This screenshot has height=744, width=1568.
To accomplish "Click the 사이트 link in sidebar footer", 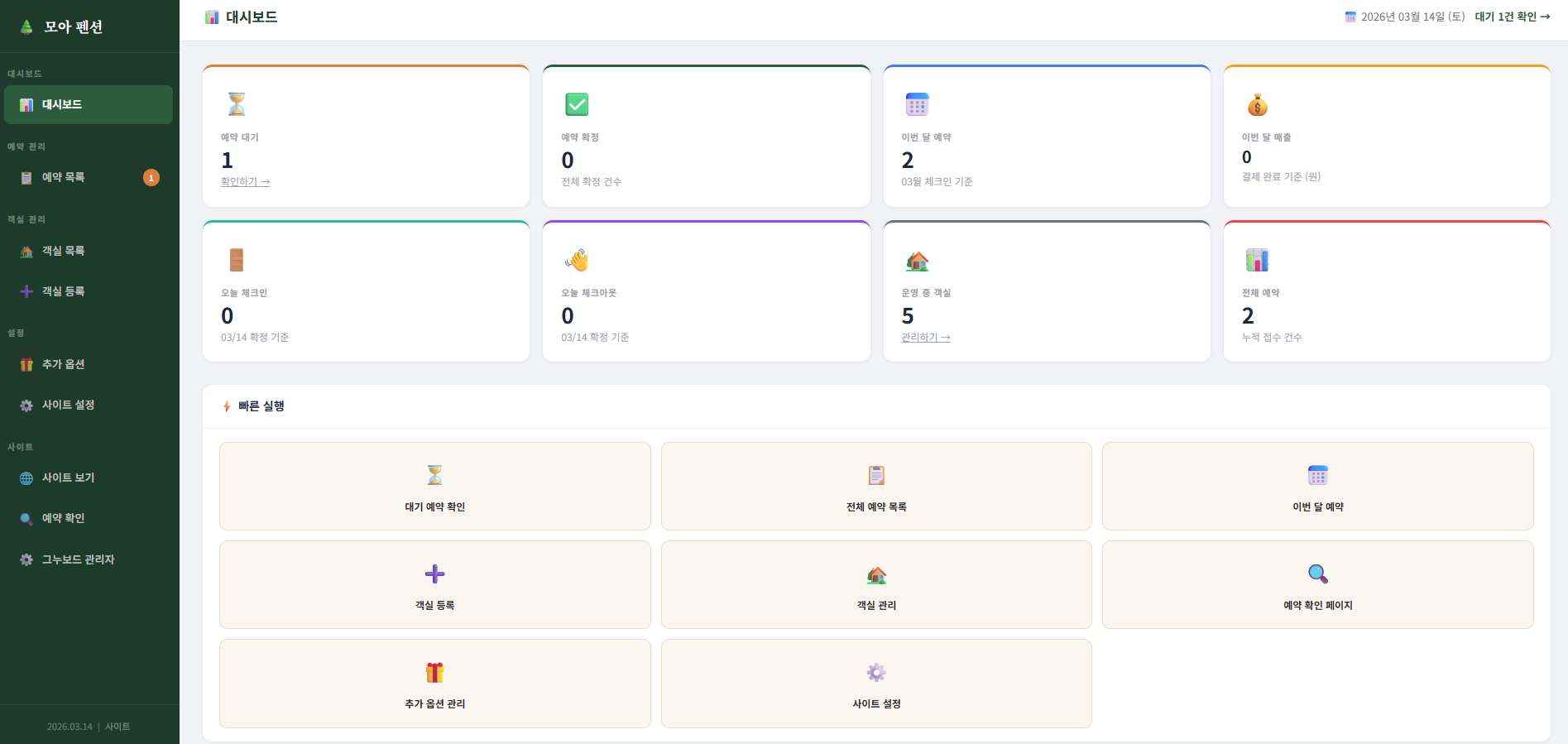I will [117, 727].
